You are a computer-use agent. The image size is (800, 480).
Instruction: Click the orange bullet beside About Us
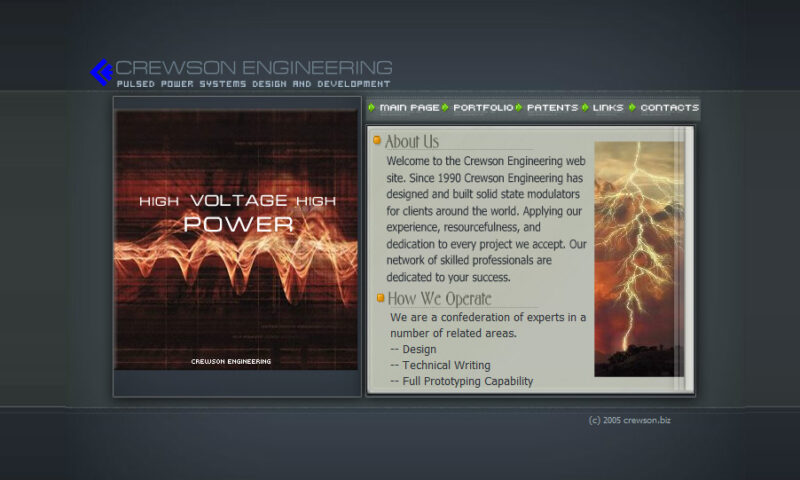(x=377, y=140)
